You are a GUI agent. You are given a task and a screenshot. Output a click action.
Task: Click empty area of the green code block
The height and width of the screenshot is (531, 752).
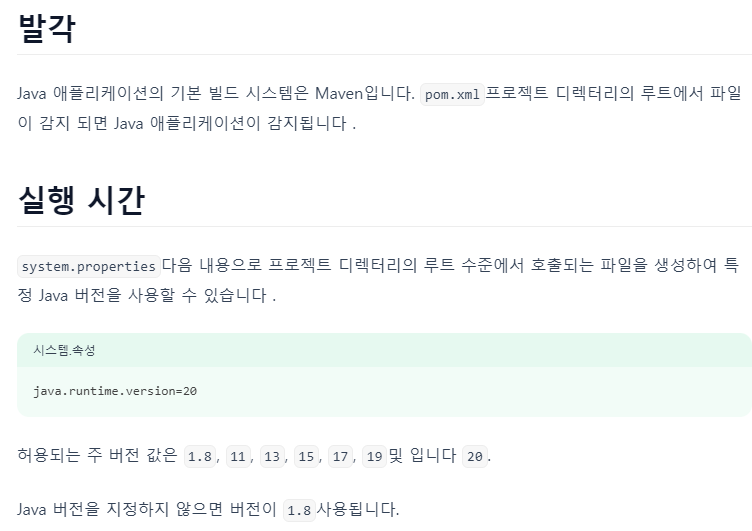[480, 391]
